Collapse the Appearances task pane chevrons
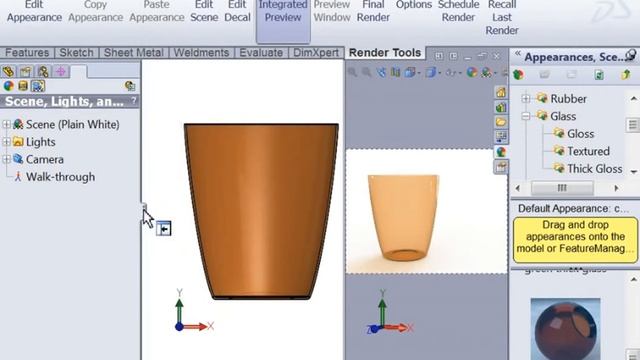 tap(518, 53)
